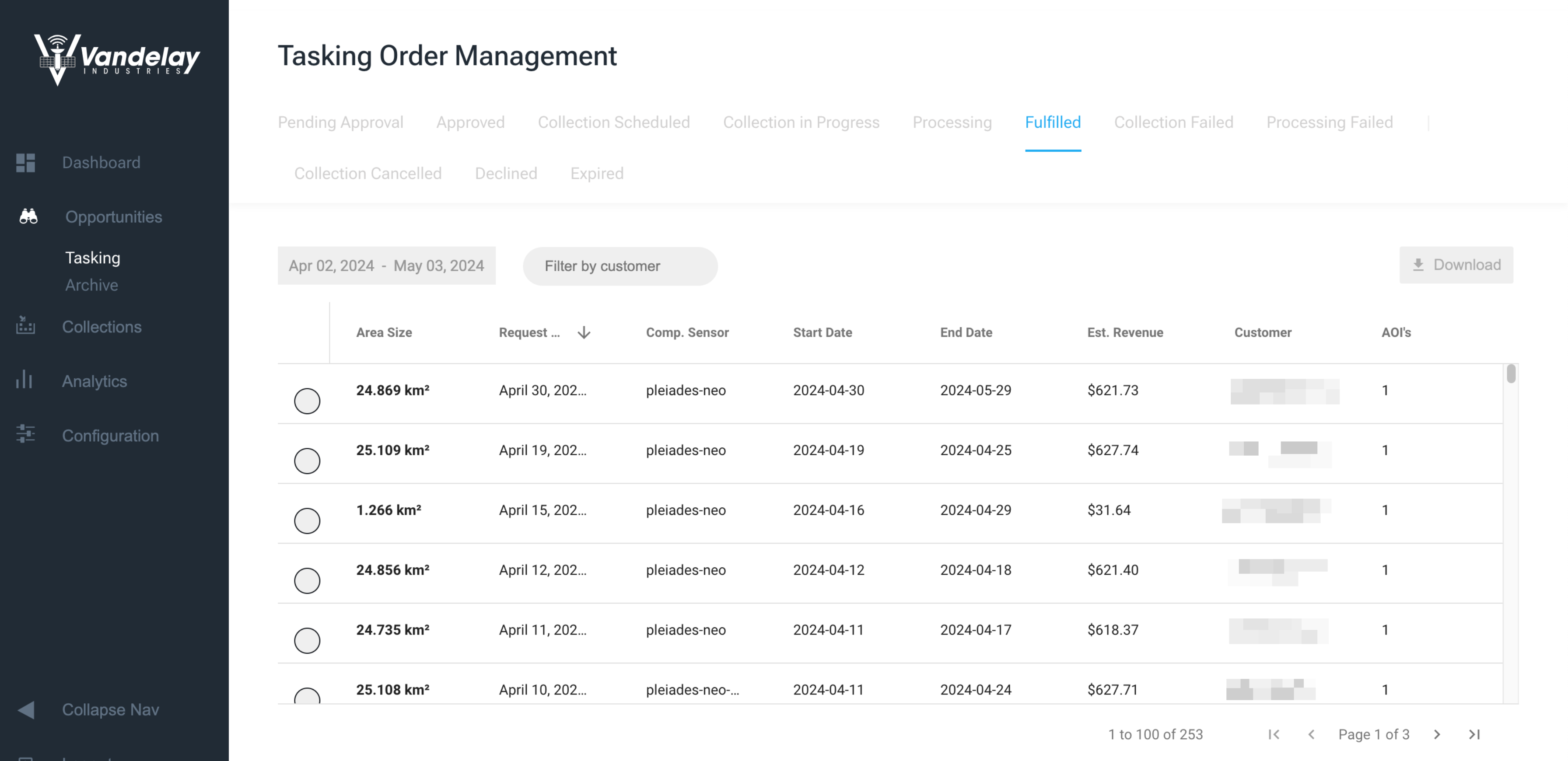1568x761 pixels.
Task: Open Analytics via its bar-chart icon
Action: [24, 381]
